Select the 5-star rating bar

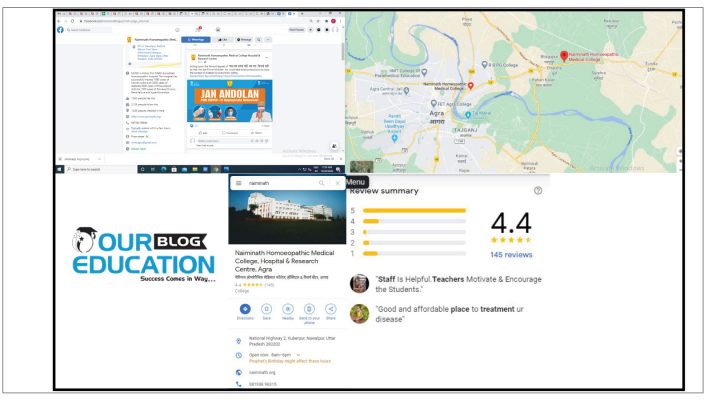click(x=414, y=210)
